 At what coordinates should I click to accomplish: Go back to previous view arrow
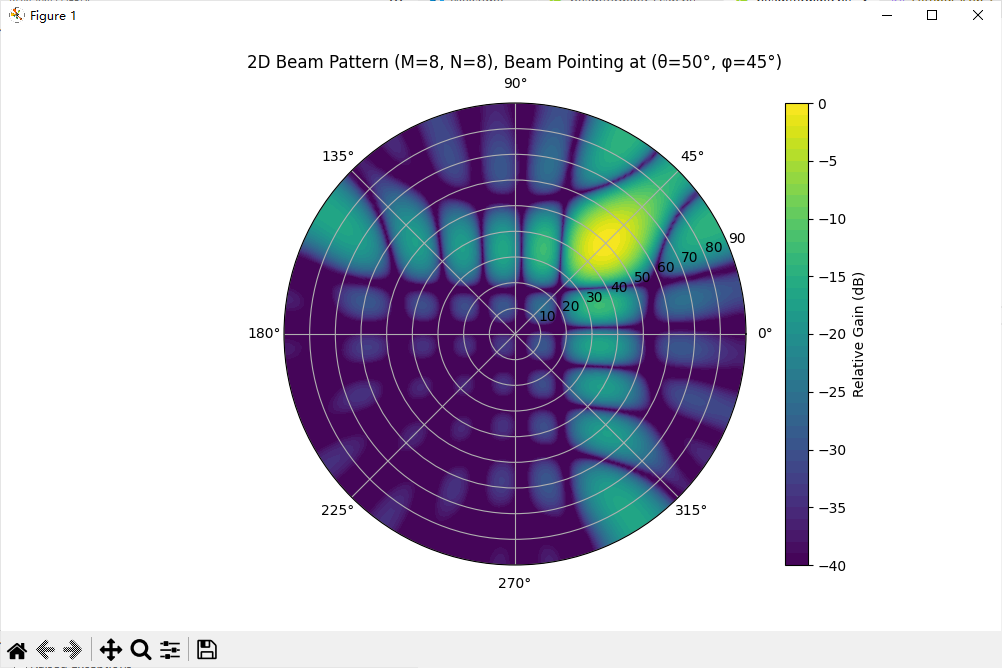(45, 650)
